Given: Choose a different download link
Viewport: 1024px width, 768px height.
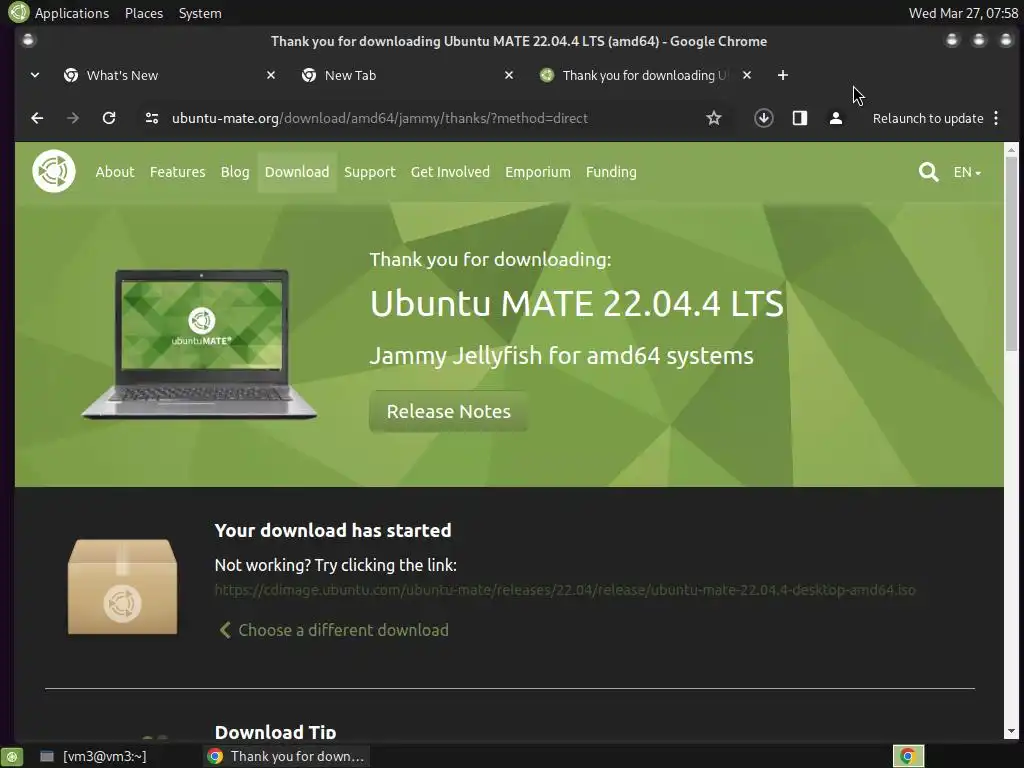Looking at the screenshot, I should point(334,630).
